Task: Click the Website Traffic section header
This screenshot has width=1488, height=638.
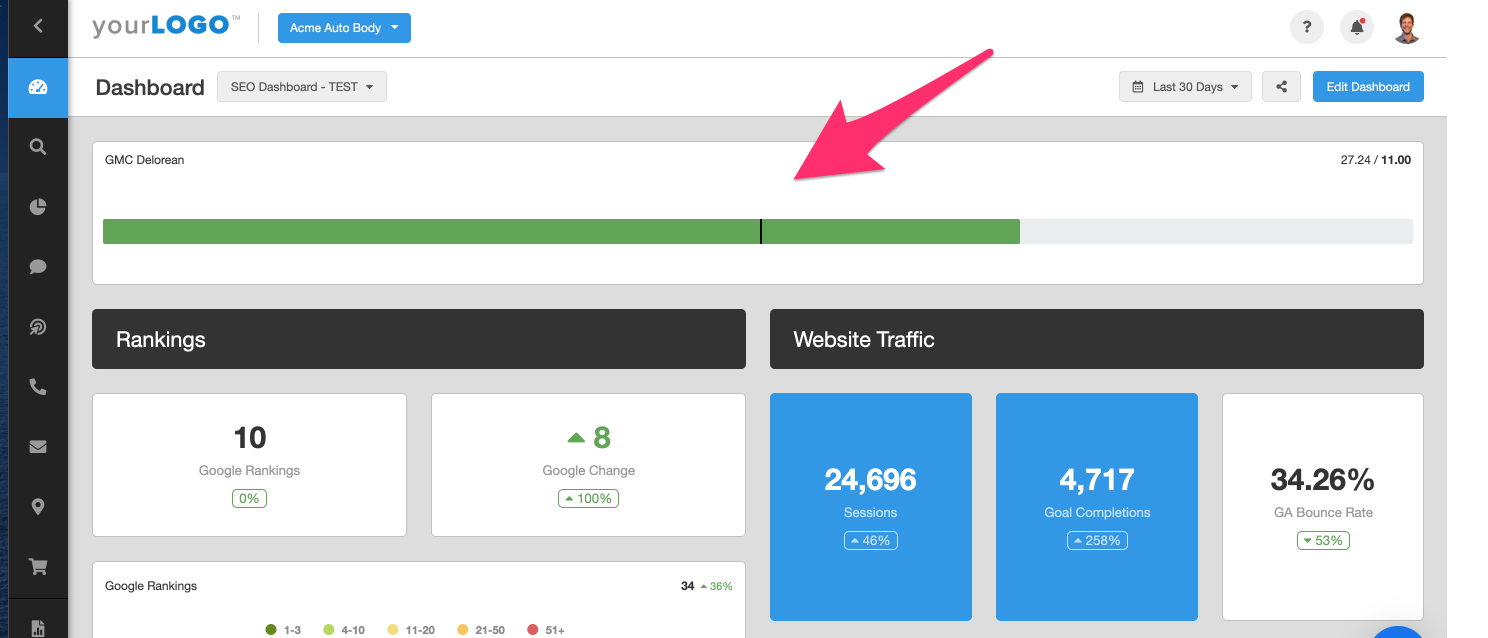Action: (x=1097, y=339)
